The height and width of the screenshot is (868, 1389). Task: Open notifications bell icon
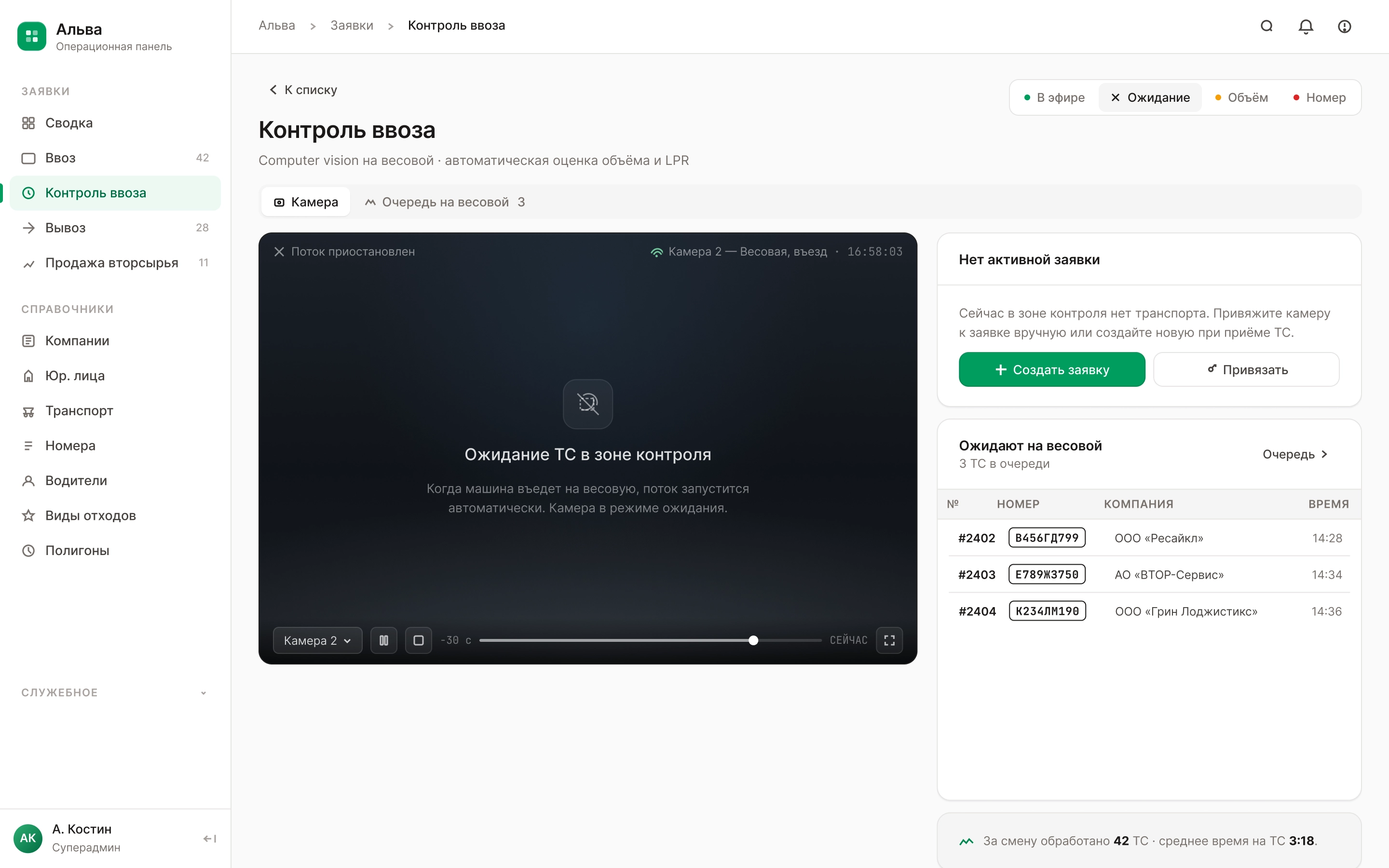click(1306, 26)
